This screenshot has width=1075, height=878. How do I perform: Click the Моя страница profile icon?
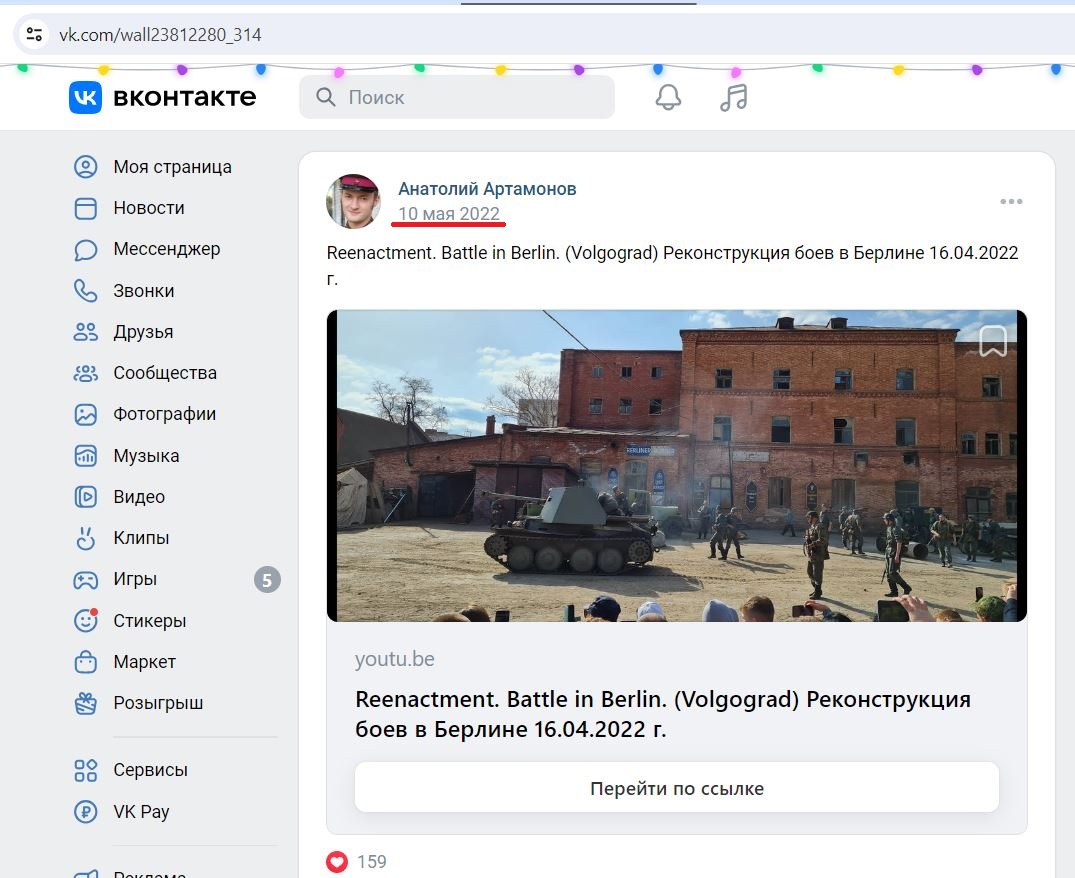coord(86,167)
